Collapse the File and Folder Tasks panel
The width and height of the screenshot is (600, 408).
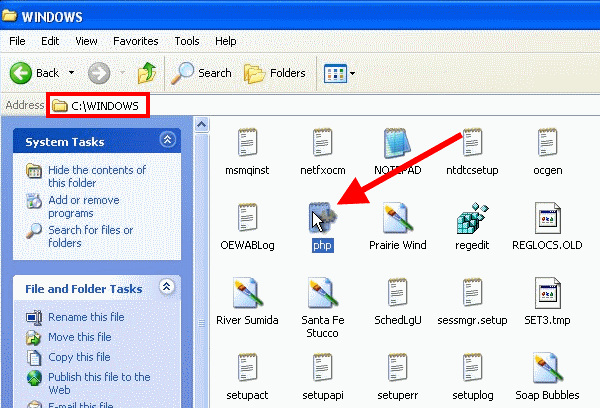pos(166,286)
